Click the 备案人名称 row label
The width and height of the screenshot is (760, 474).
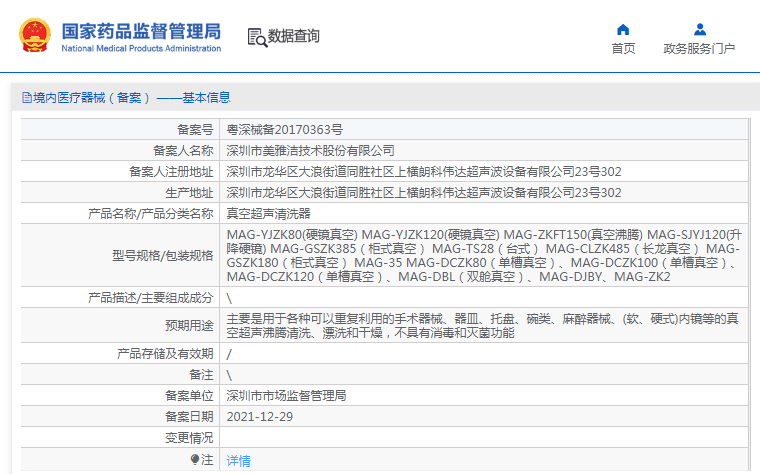[x=183, y=151]
